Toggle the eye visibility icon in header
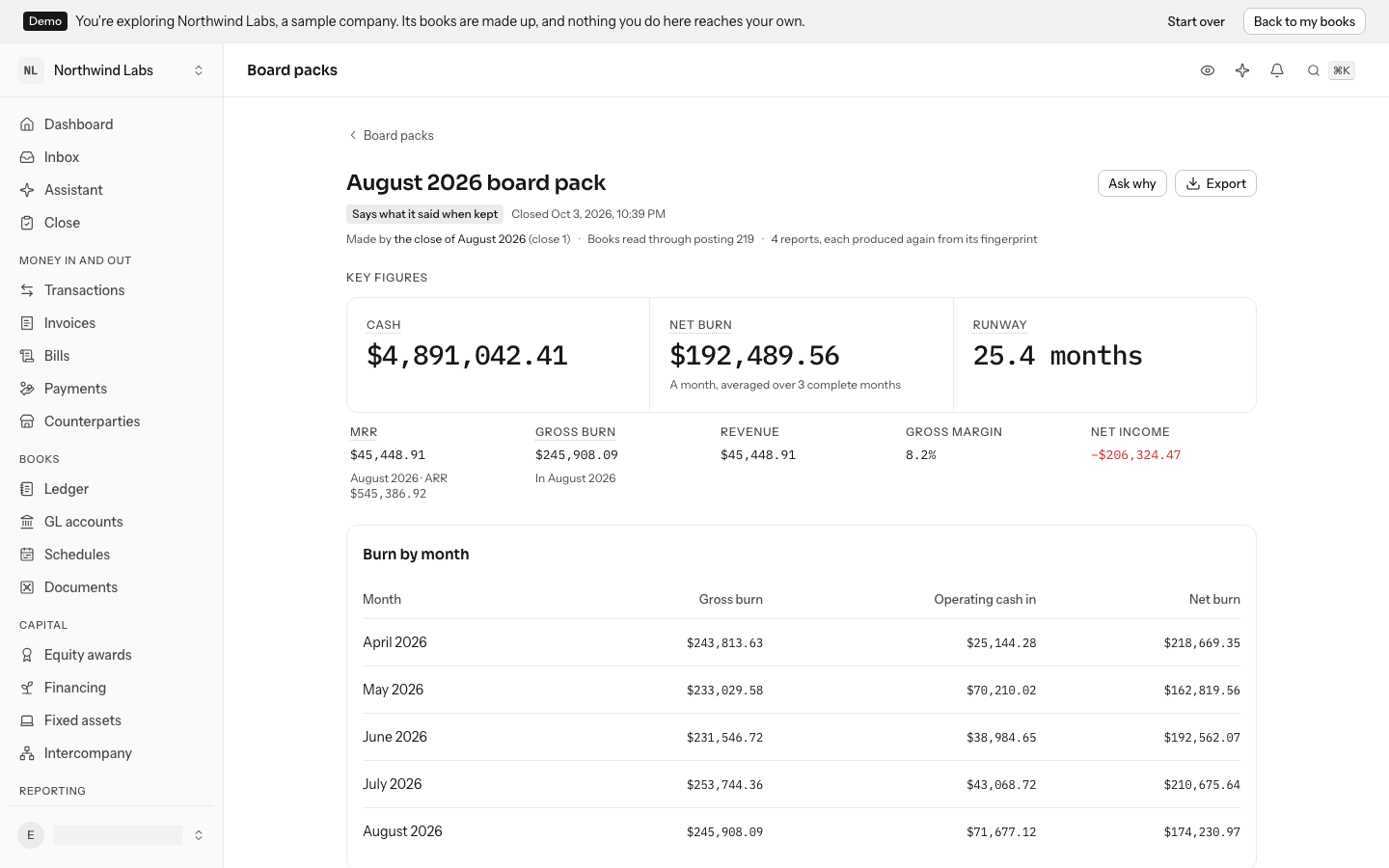The height and width of the screenshot is (868, 1389). click(1208, 70)
